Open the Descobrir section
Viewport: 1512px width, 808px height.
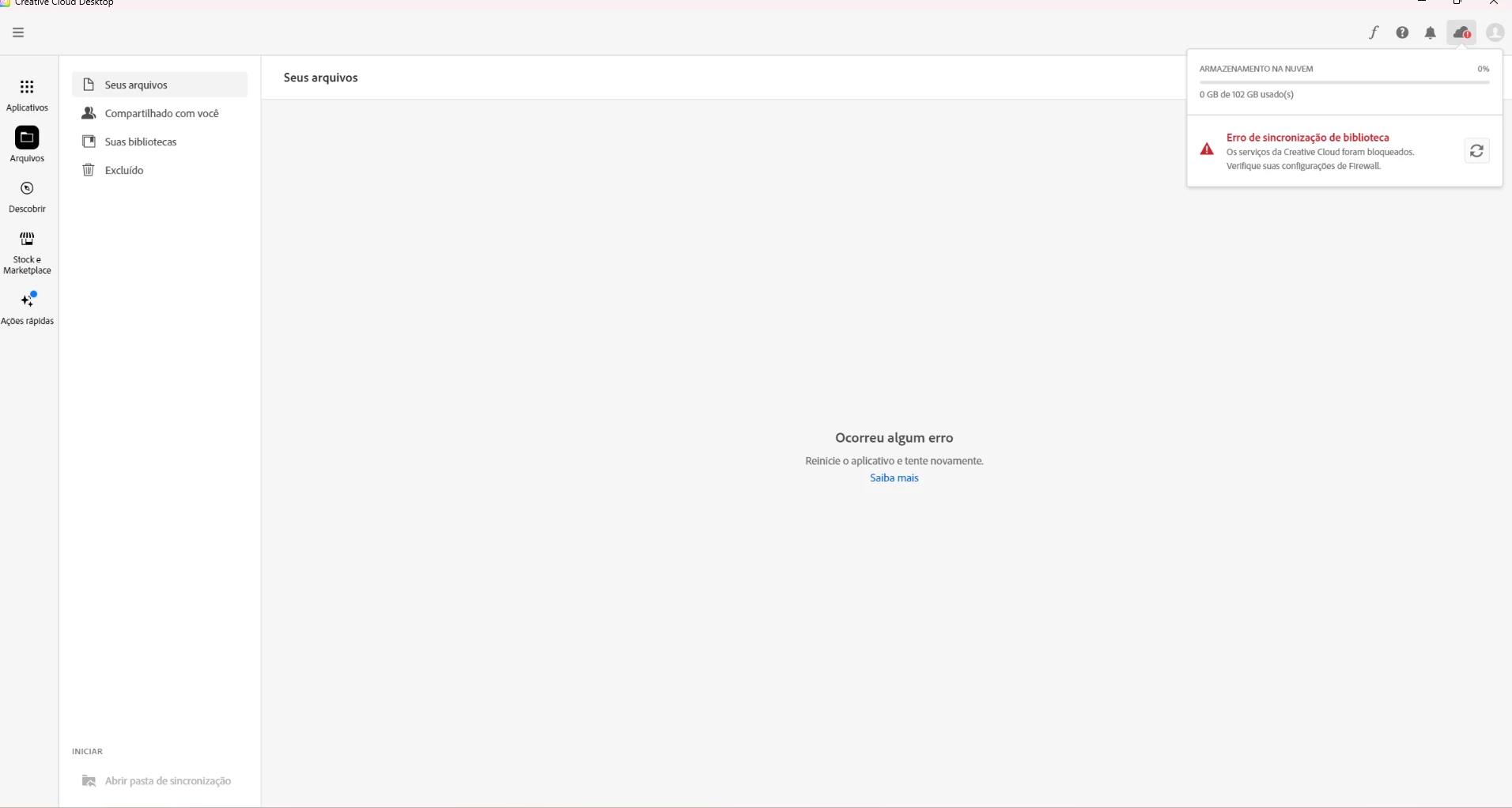pos(27,197)
